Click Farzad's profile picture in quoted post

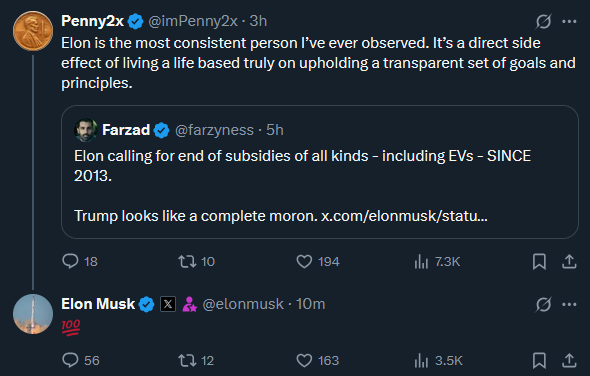point(86,130)
